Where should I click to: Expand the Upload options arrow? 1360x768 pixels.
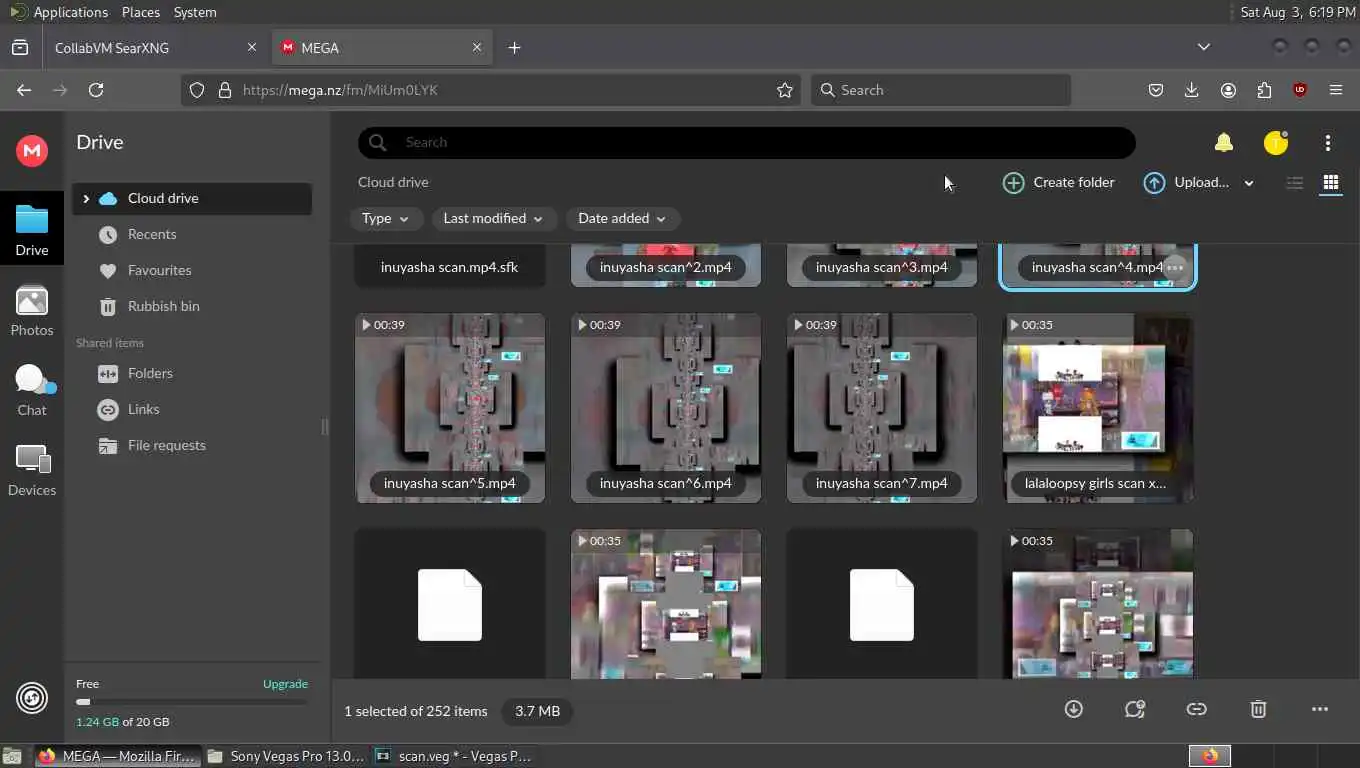click(1248, 183)
